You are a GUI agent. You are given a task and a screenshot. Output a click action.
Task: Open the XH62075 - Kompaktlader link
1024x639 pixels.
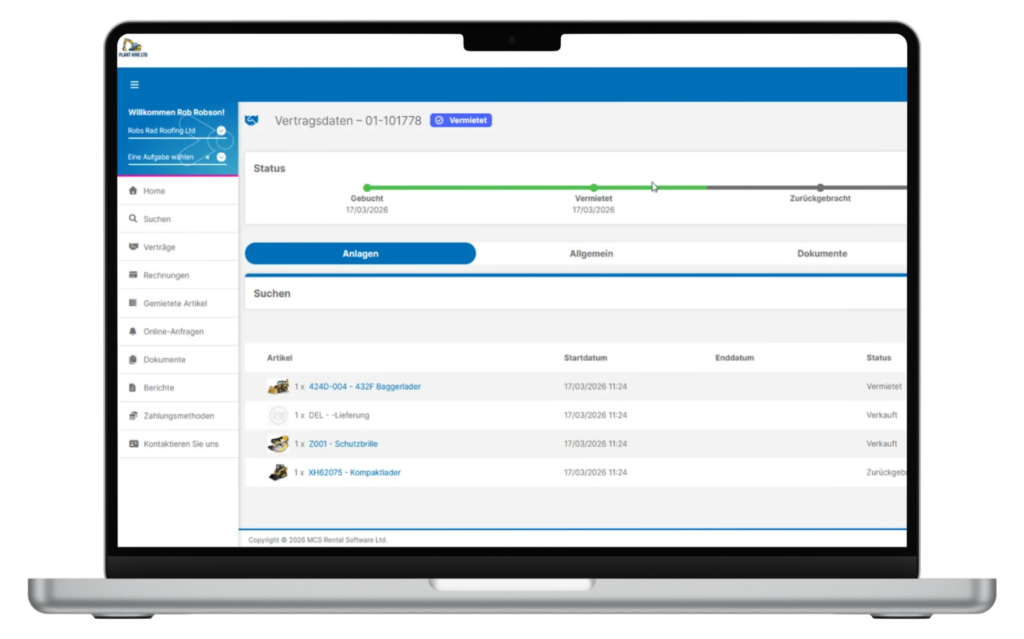(x=354, y=472)
